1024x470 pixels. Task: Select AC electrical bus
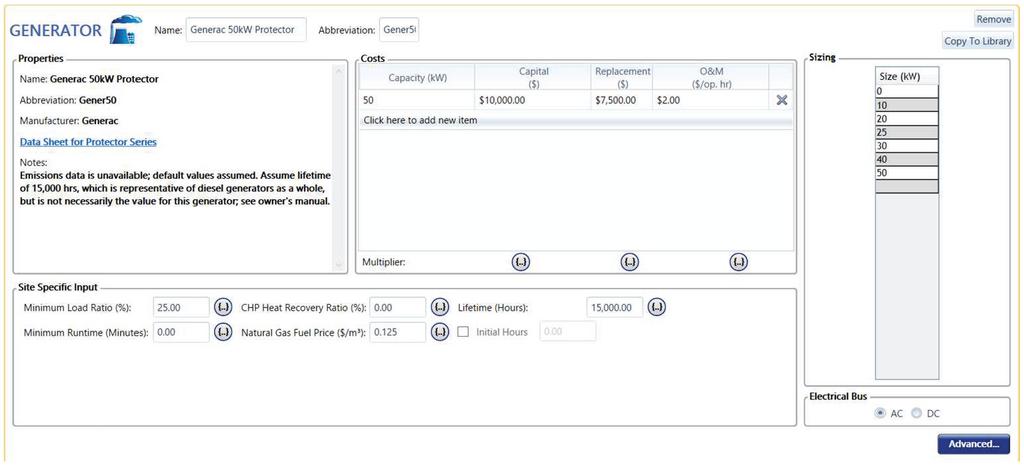coord(880,413)
